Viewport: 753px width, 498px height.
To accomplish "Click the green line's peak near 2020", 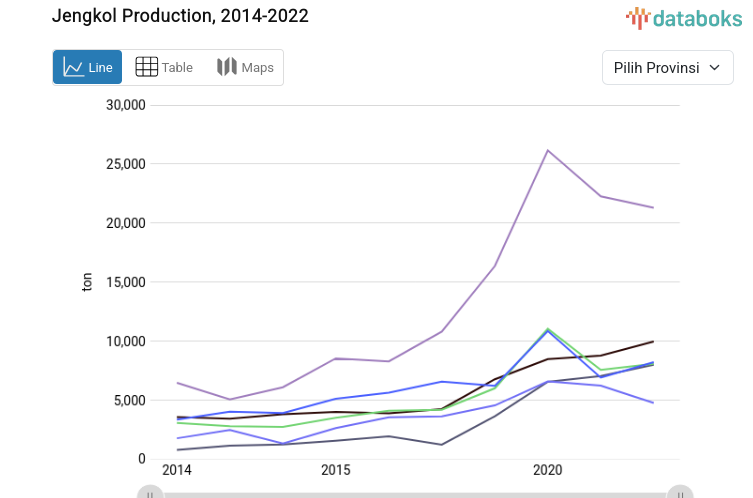I will (x=548, y=328).
